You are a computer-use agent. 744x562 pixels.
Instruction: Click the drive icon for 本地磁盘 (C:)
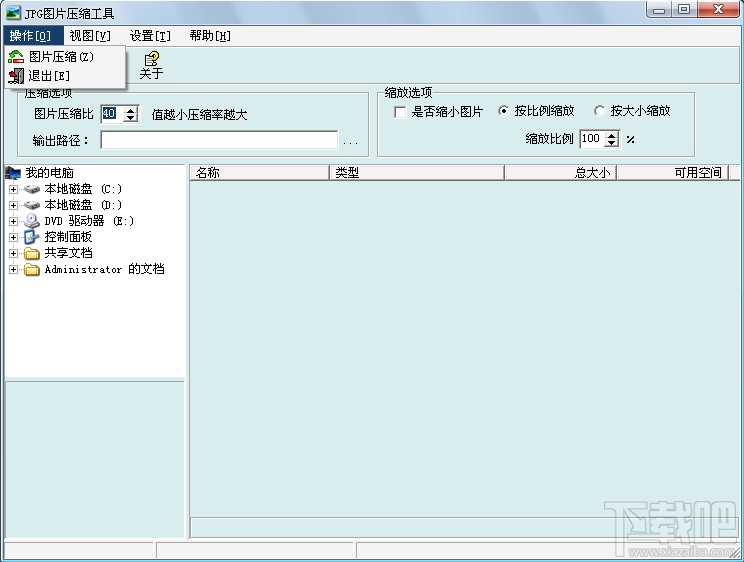pyautogui.click(x=32, y=189)
